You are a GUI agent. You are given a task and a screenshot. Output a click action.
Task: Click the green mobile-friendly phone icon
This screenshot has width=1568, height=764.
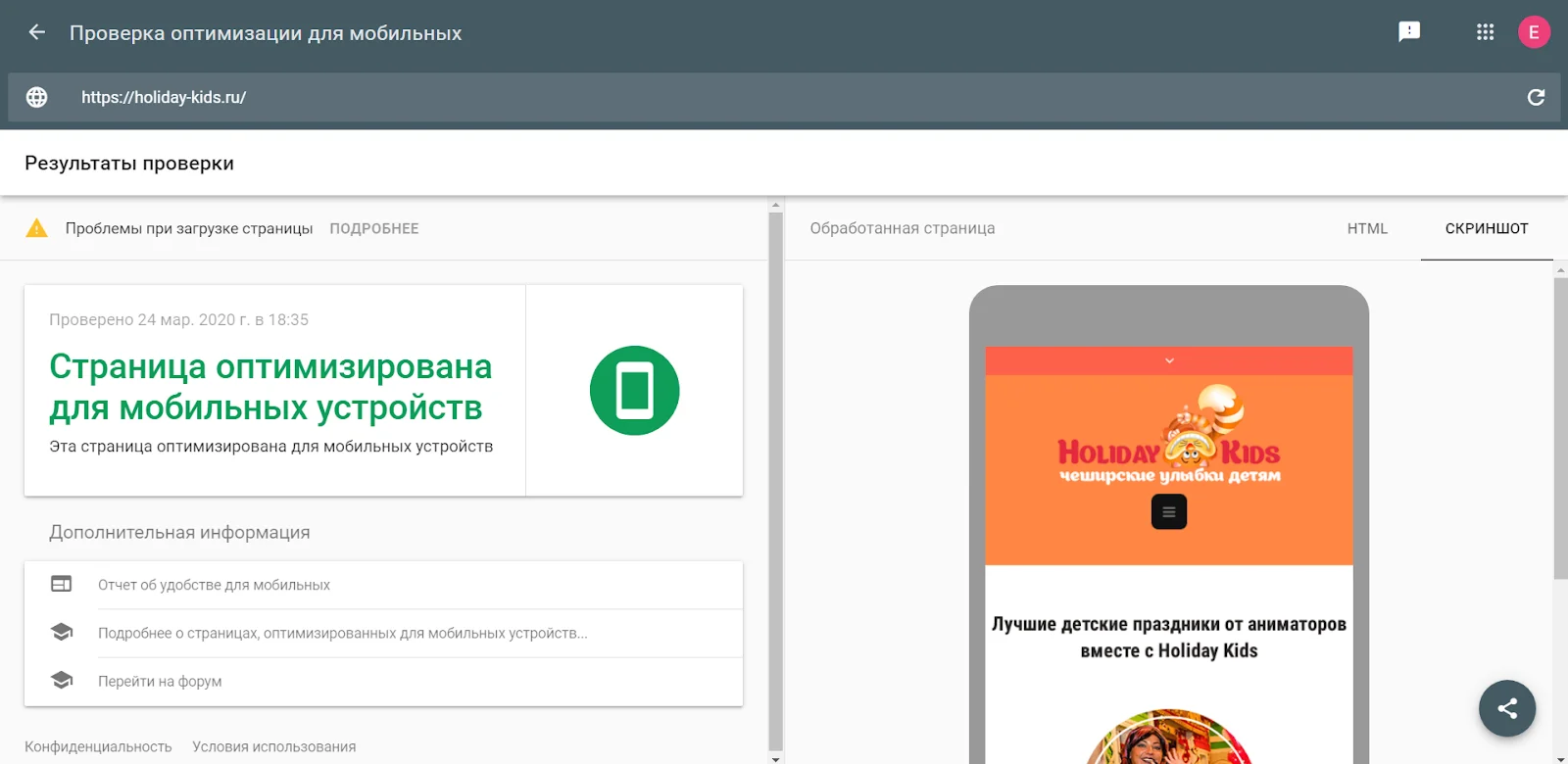point(634,390)
